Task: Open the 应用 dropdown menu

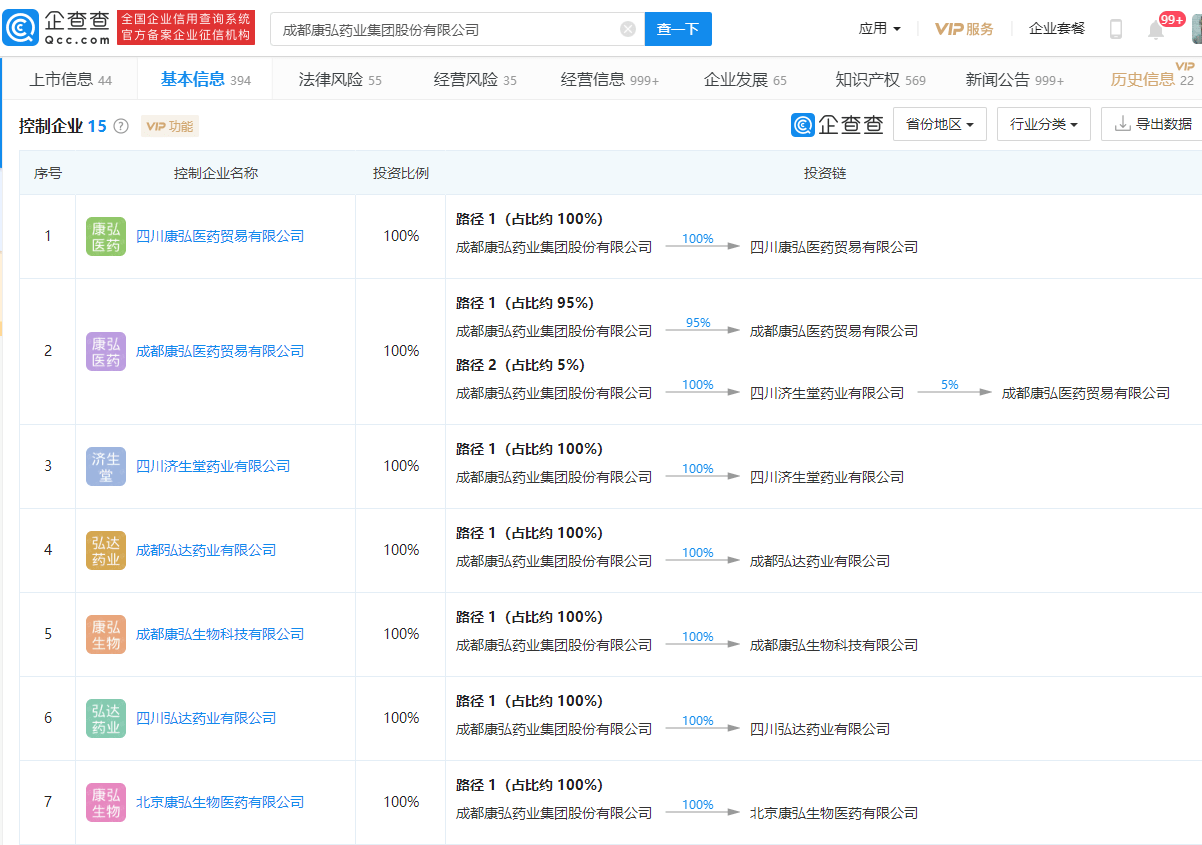Action: point(879,28)
